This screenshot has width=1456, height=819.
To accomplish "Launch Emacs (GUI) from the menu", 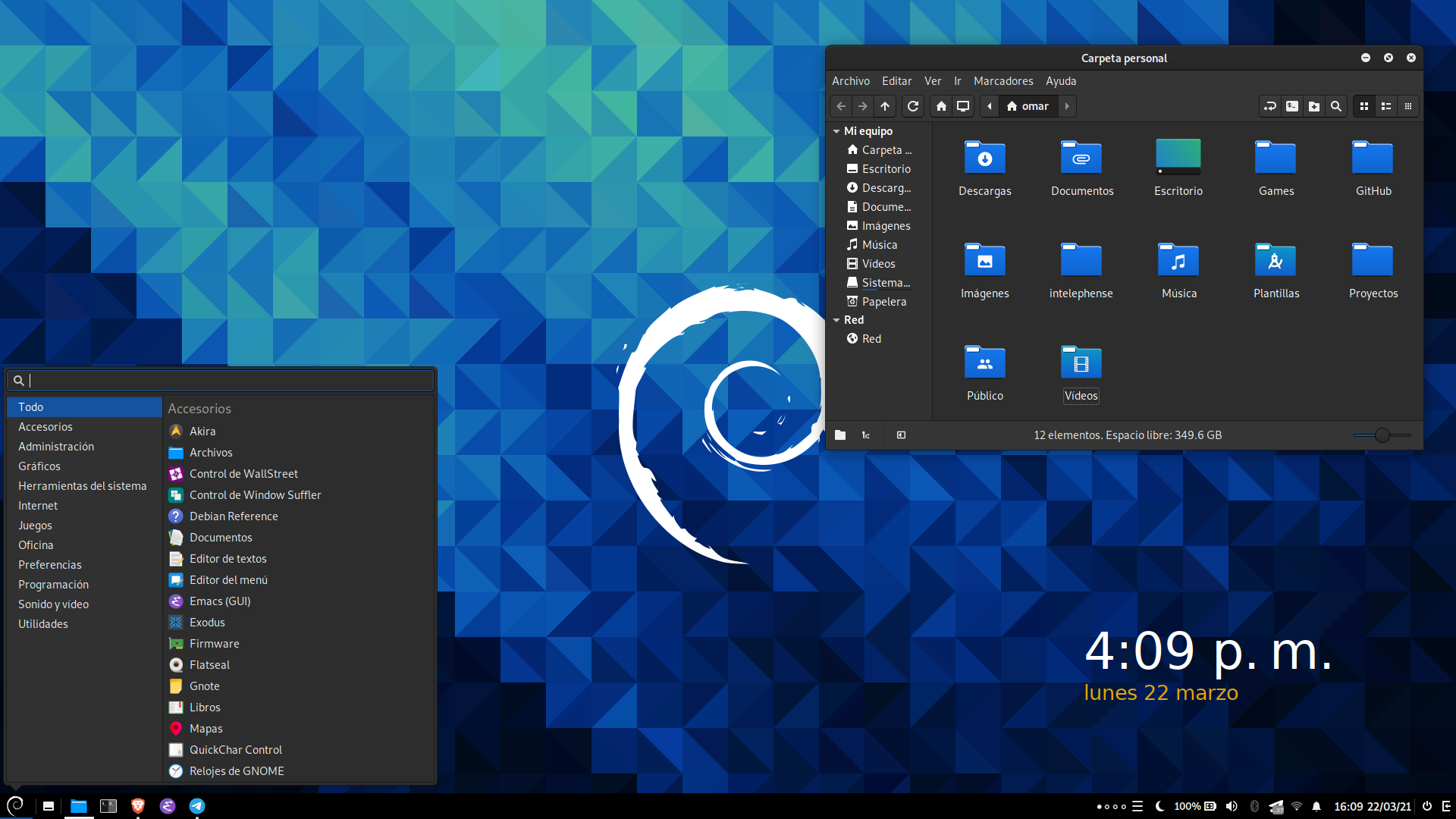I will tap(300, 601).
